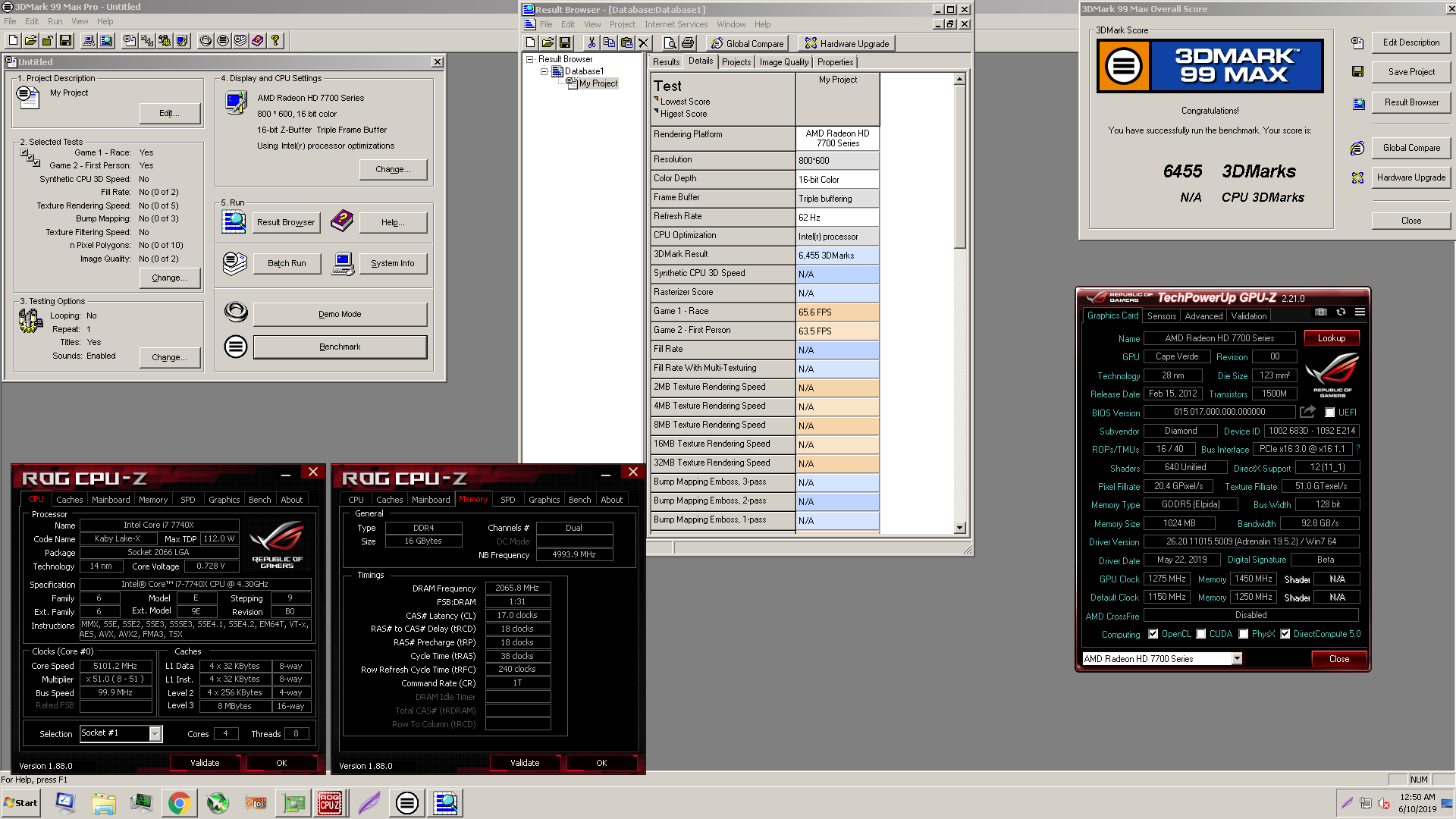Open the GPU-Z hamburger menu icon

point(1360,312)
